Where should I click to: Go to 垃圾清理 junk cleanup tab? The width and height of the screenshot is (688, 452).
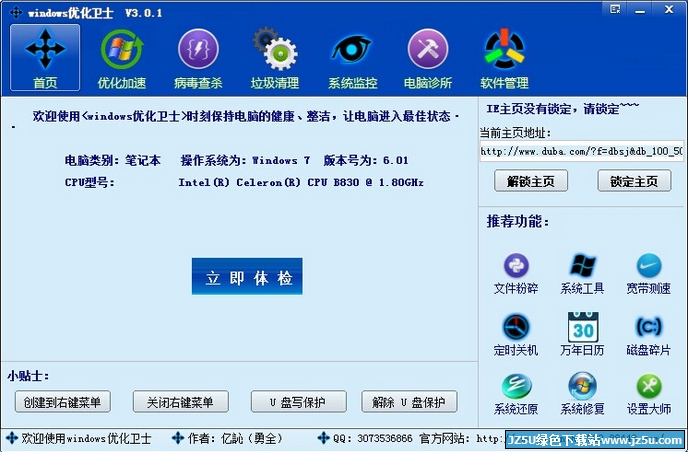tap(275, 57)
